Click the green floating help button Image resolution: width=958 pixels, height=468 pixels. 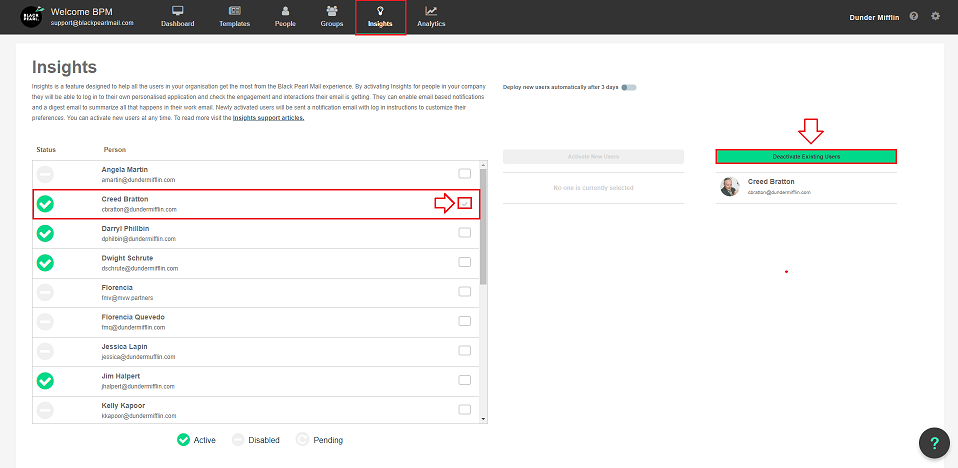tap(934, 442)
